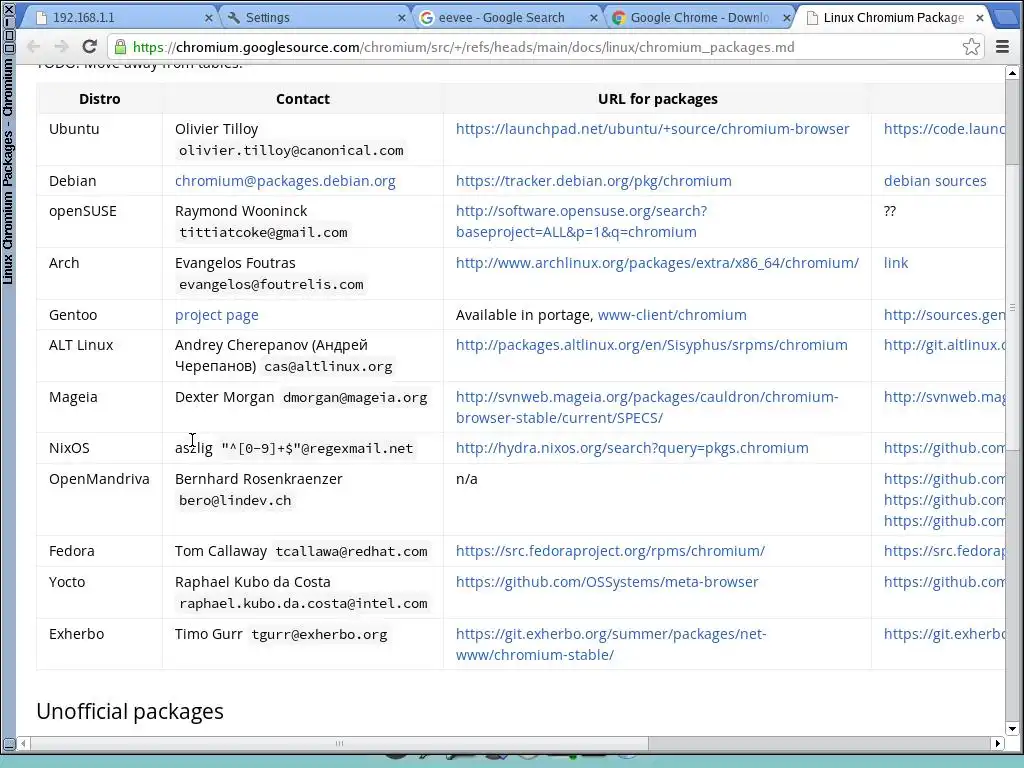Select the Contact column header
Screen dimensions: 1024x768
point(302,99)
